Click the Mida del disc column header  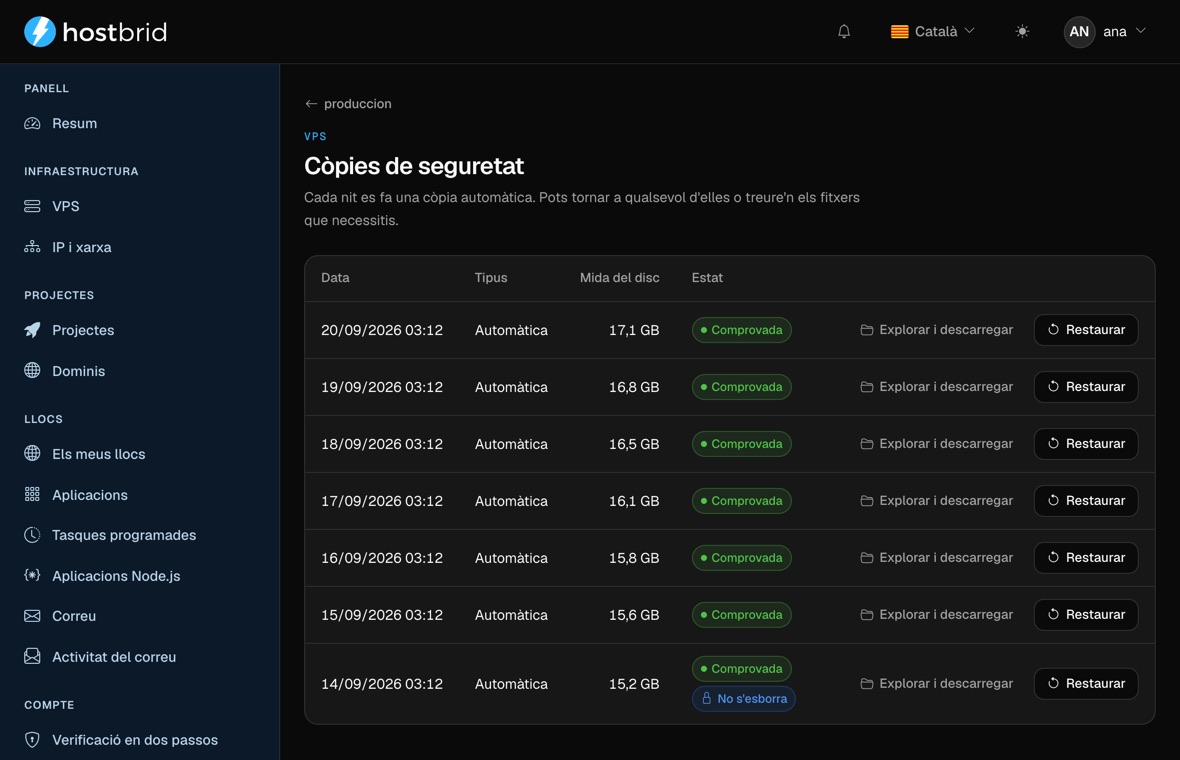point(619,278)
